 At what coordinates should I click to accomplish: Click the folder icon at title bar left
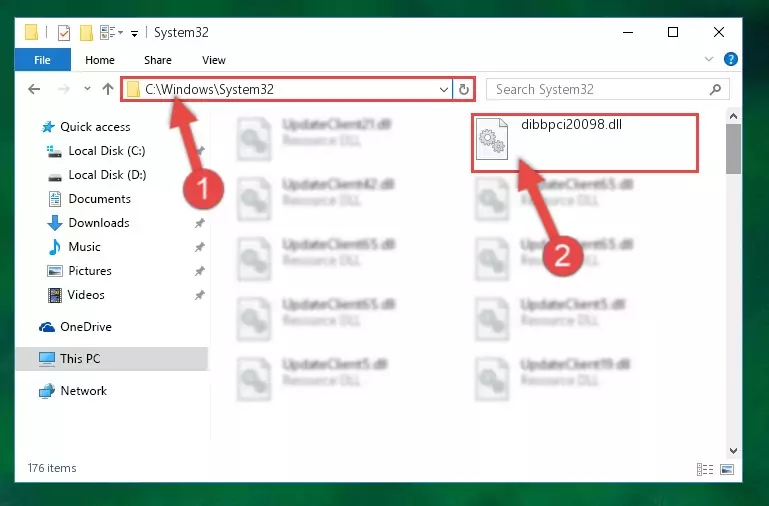pyautogui.click(x=31, y=32)
